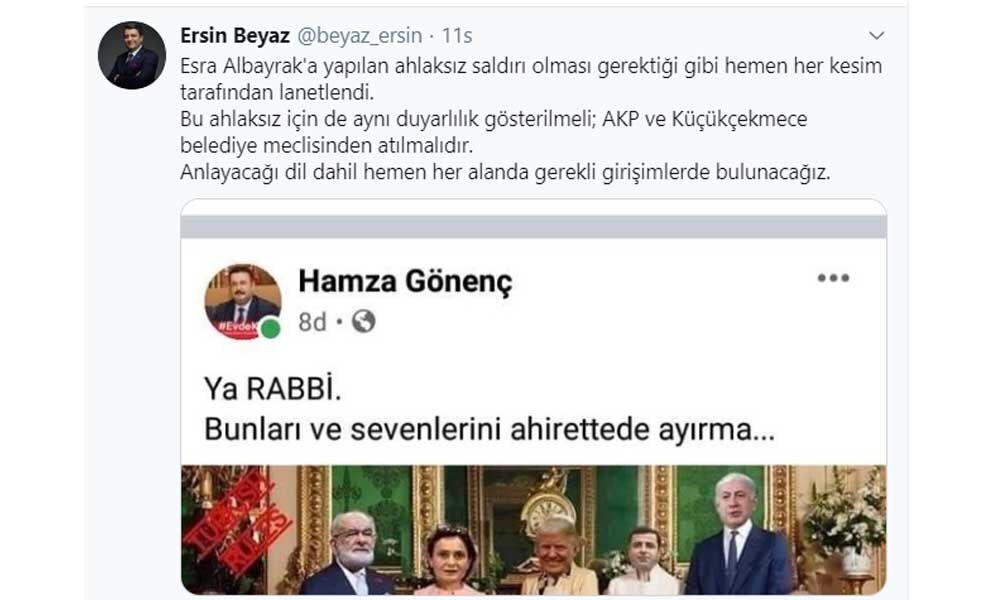Open the embedded group photo
Image resolution: width=1000 pixels, height=600 pixels.
[x=534, y=530]
